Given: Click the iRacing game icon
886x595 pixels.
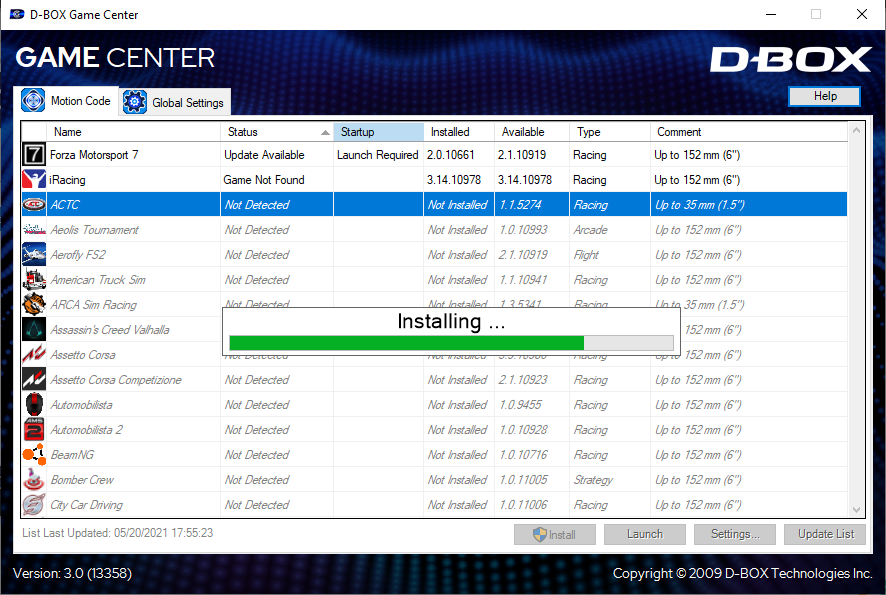Looking at the screenshot, I should 34,179.
